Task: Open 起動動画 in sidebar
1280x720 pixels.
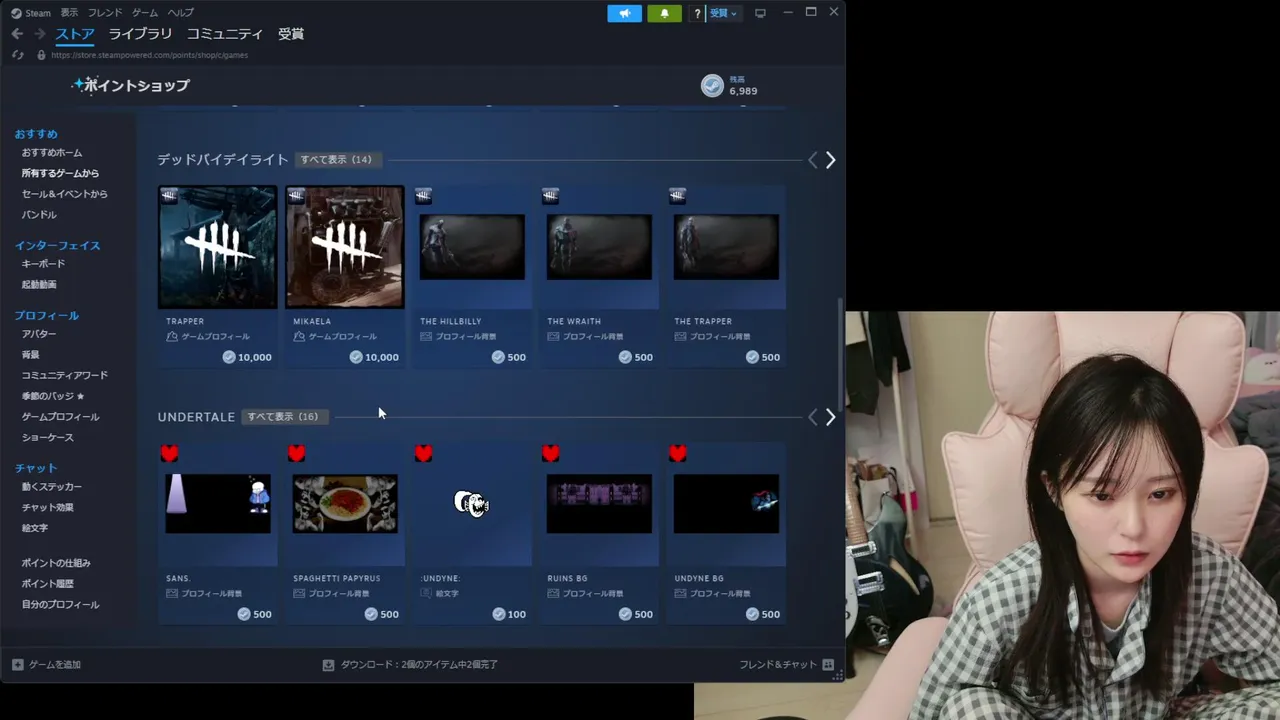Action: pos(39,285)
